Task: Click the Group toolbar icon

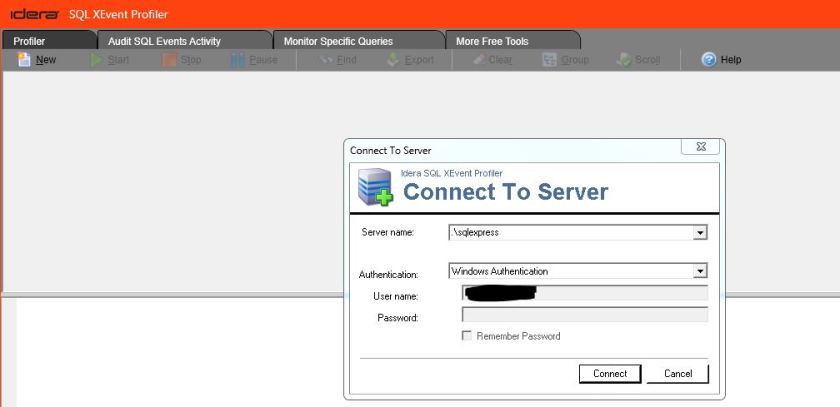Action: [x=550, y=60]
